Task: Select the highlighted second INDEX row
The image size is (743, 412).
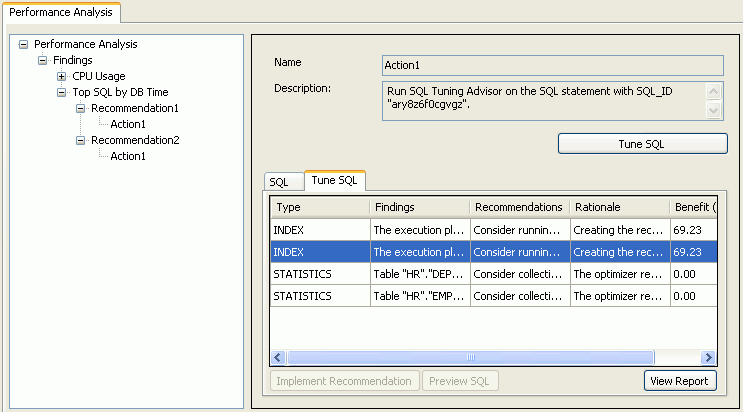Action: pos(494,252)
